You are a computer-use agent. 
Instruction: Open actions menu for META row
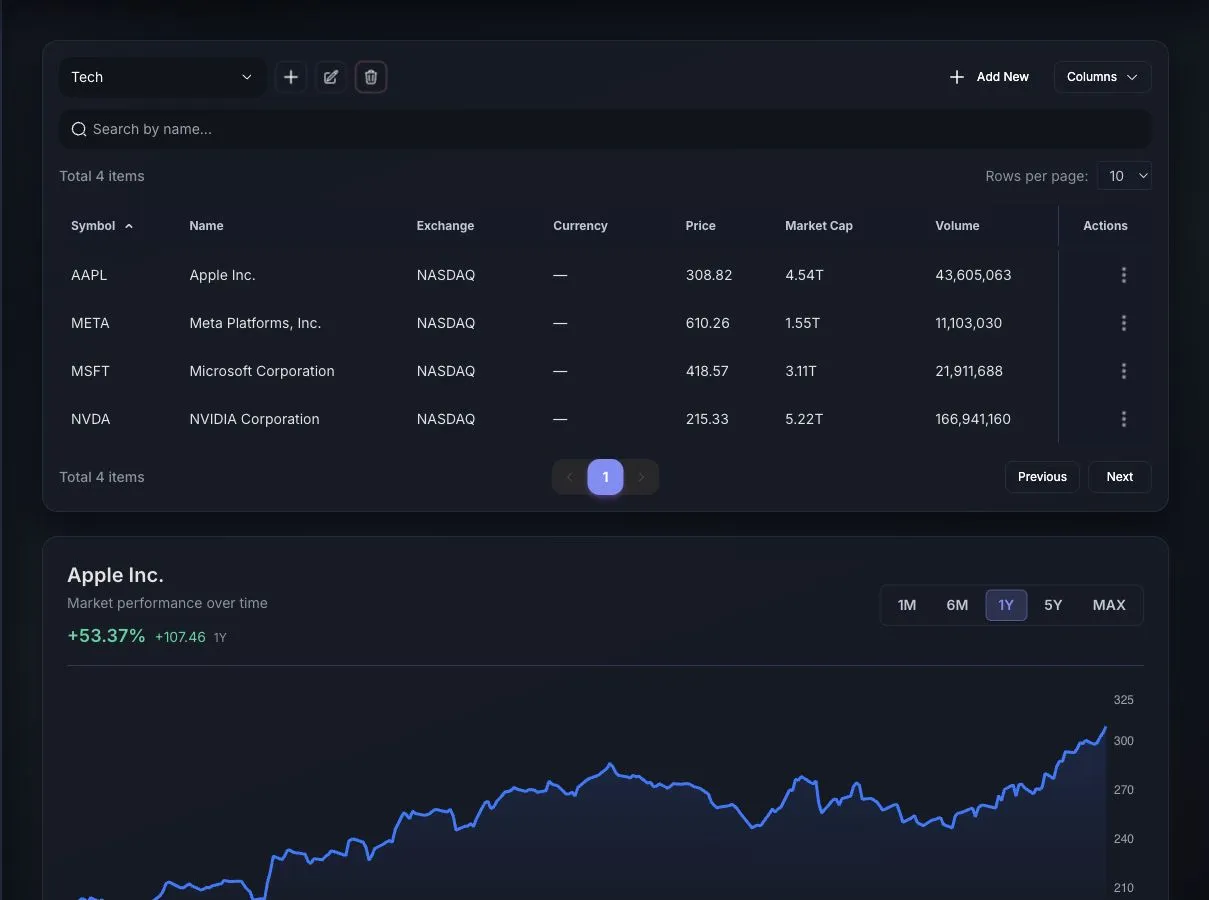coord(1124,323)
